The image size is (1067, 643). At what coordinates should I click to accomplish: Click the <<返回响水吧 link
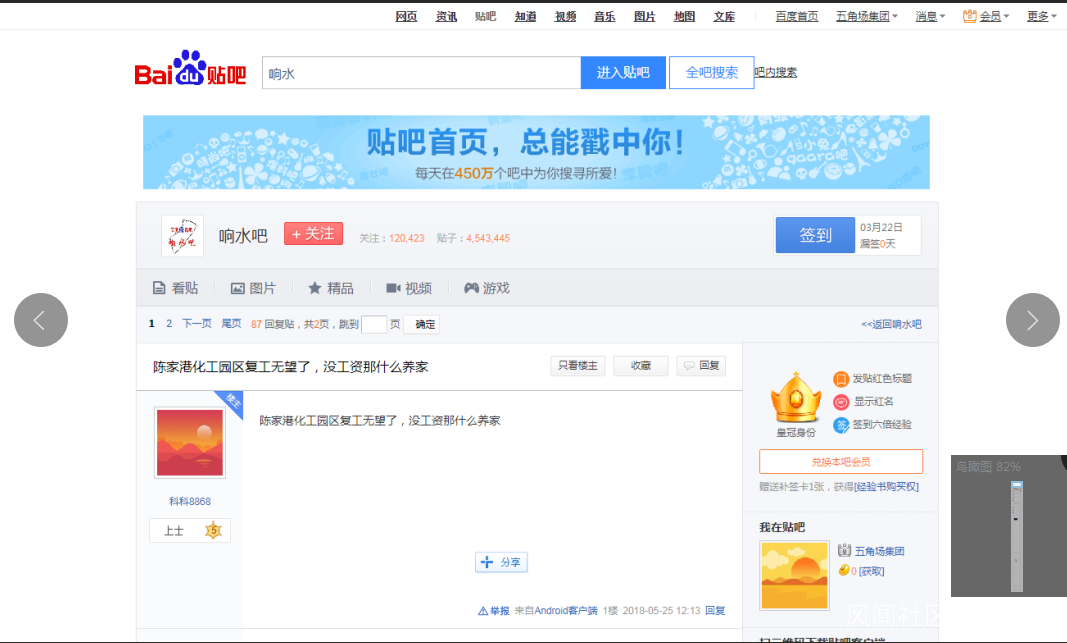coord(891,325)
